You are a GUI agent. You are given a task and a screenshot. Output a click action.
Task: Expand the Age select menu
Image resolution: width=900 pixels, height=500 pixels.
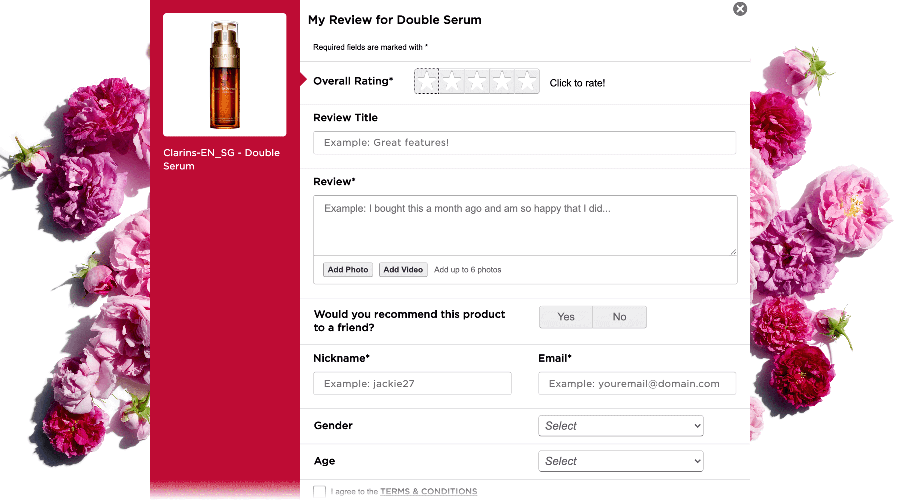[x=620, y=461]
